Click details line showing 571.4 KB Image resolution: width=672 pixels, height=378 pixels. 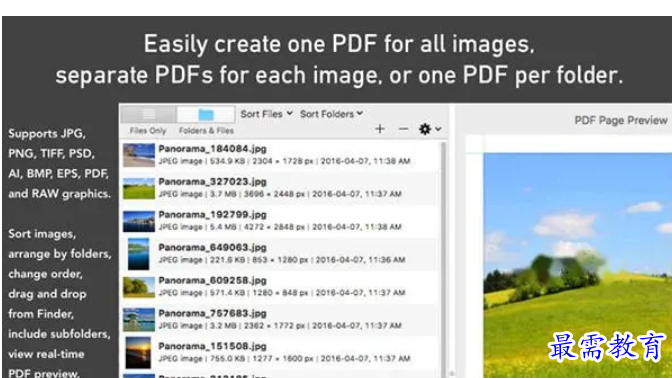(x=282, y=293)
